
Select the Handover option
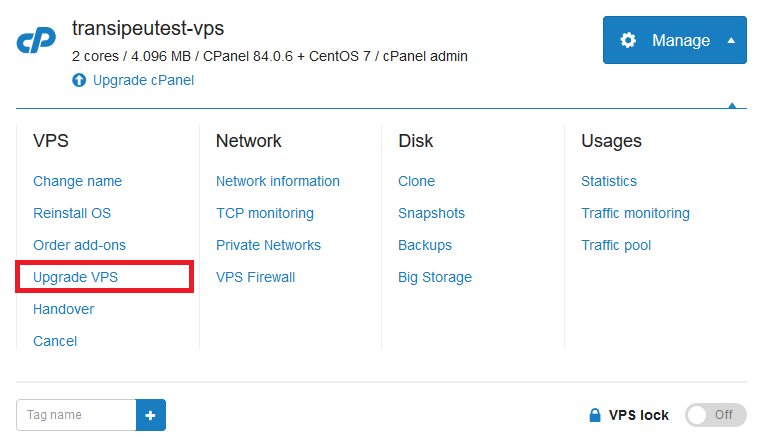64,309
